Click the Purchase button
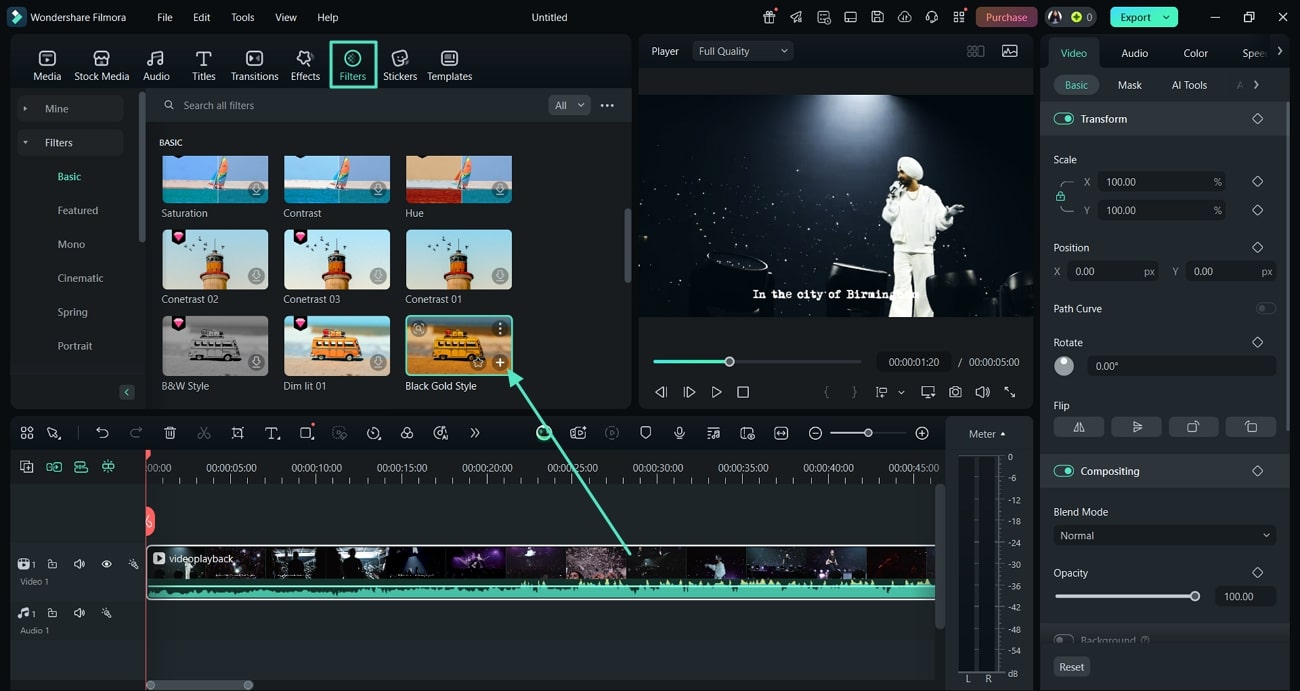Image resolution: width=1300 pixels, height=691 pixels. tap(1006, 17)
